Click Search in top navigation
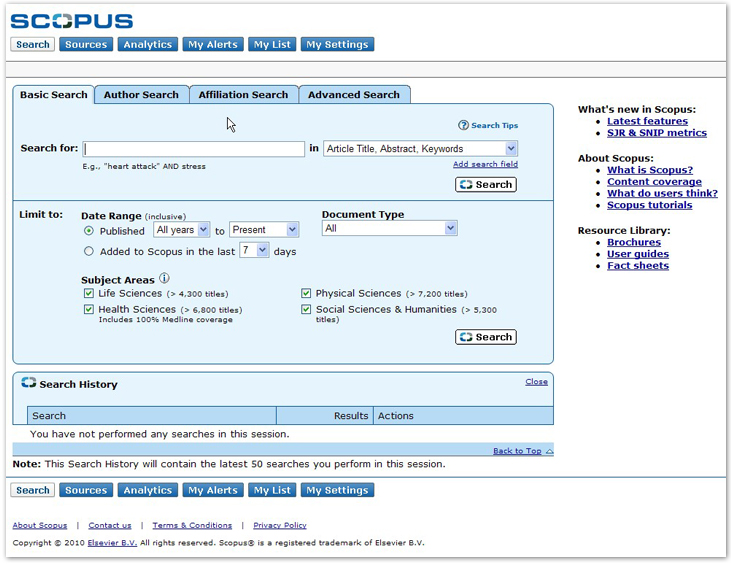 click(x=33, y=44)
